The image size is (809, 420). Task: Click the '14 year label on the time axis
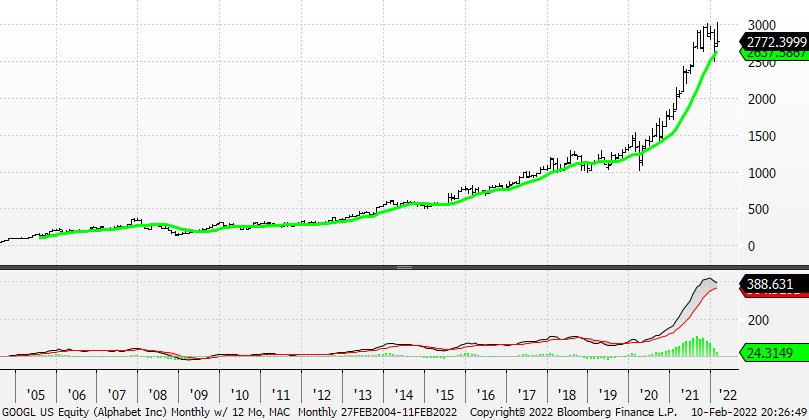pos(403,395)
